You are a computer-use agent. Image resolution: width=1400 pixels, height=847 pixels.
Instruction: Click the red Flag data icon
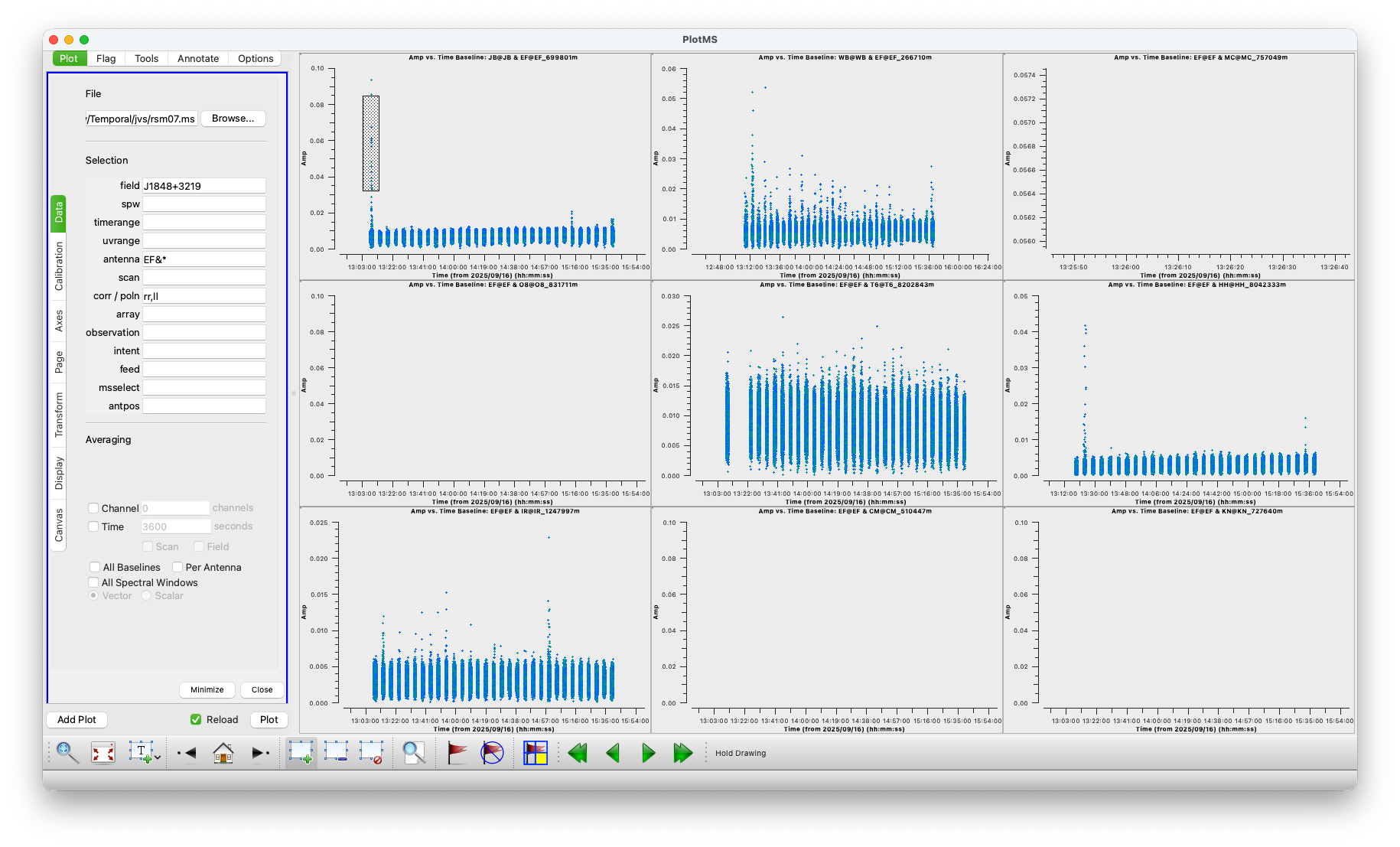457,753
